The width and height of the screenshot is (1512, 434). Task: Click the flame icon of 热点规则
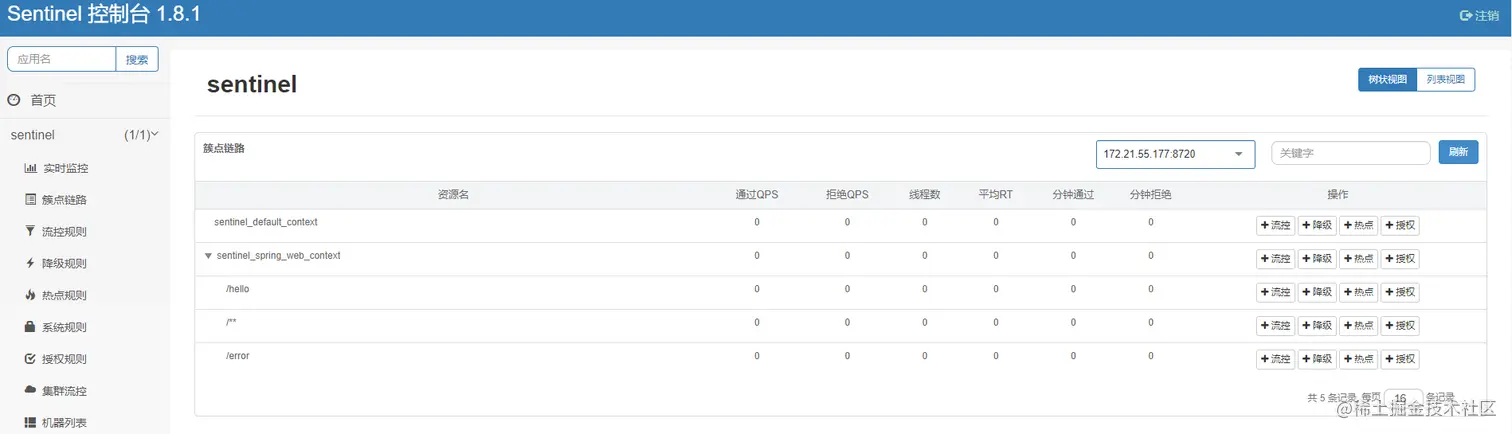pos(30,295)
